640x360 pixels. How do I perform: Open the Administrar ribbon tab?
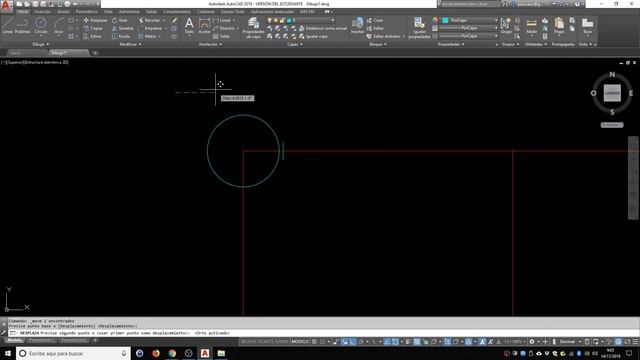(129, 12)
